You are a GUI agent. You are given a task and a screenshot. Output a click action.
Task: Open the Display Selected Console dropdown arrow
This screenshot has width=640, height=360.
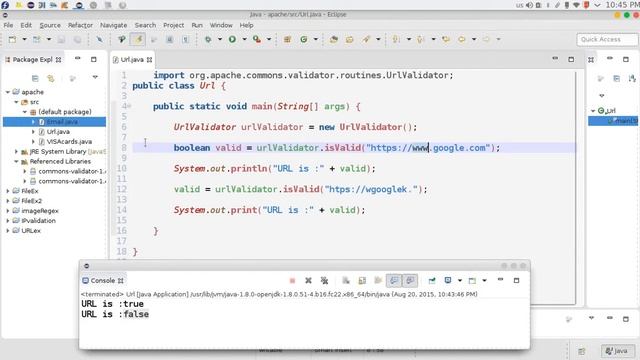pos(460,281)
